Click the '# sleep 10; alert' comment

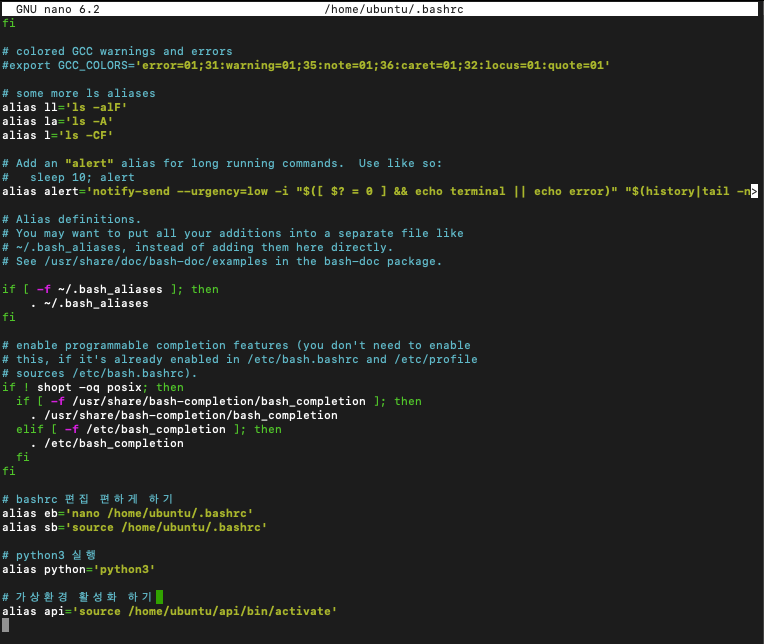[68, 177]
